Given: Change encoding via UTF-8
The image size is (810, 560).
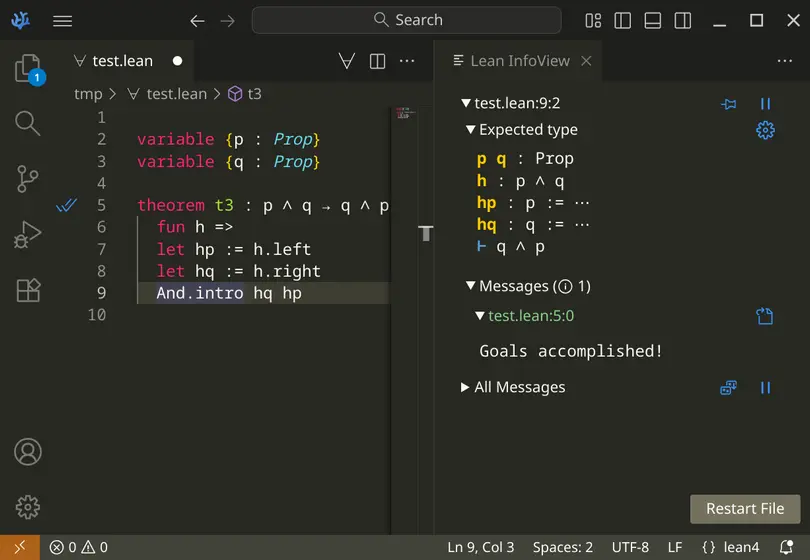Looking at the screenshot, I should [x=630, y=547].
